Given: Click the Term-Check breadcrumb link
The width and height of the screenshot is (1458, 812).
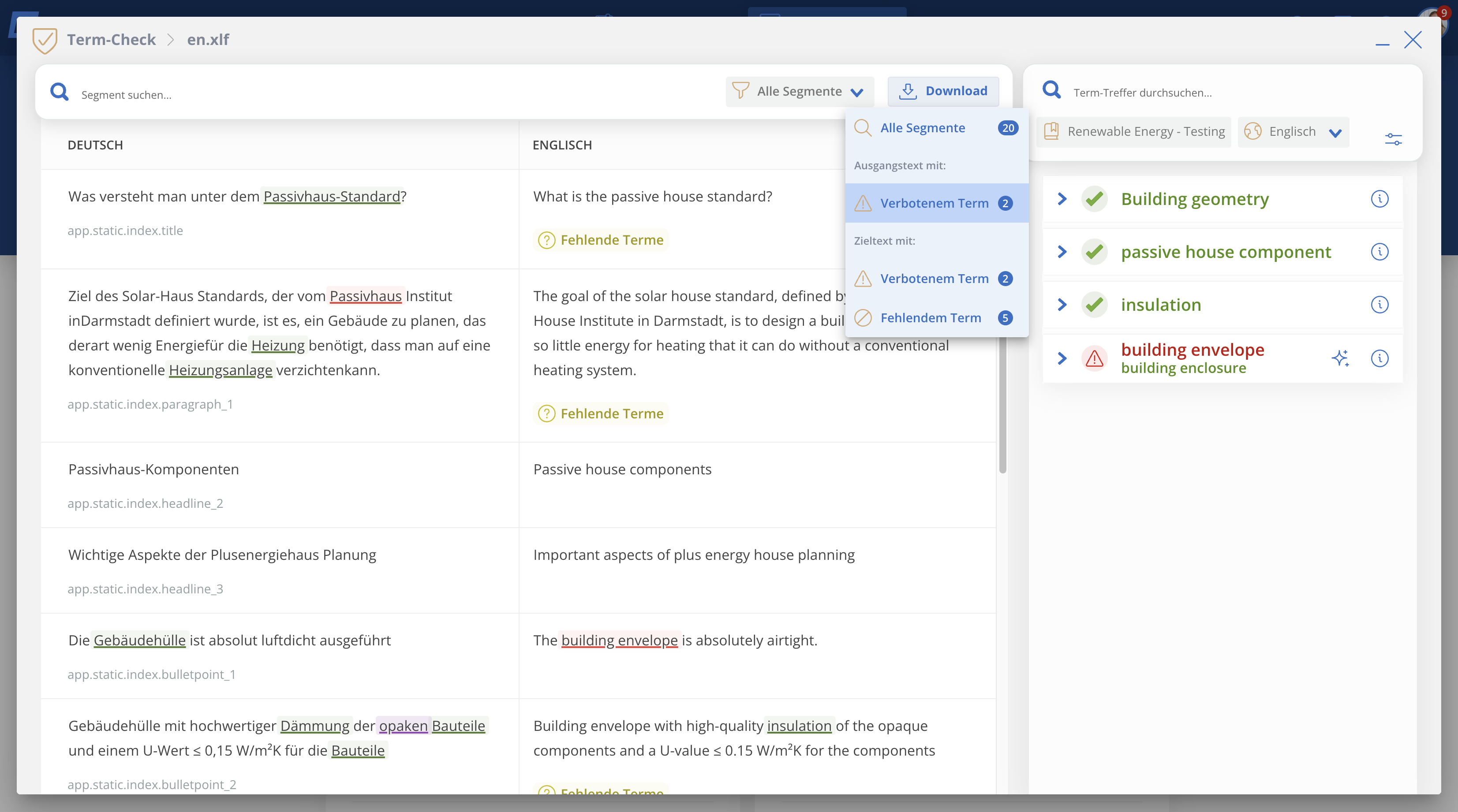Looking at the screenshot, I should click(x=112, y=40).
